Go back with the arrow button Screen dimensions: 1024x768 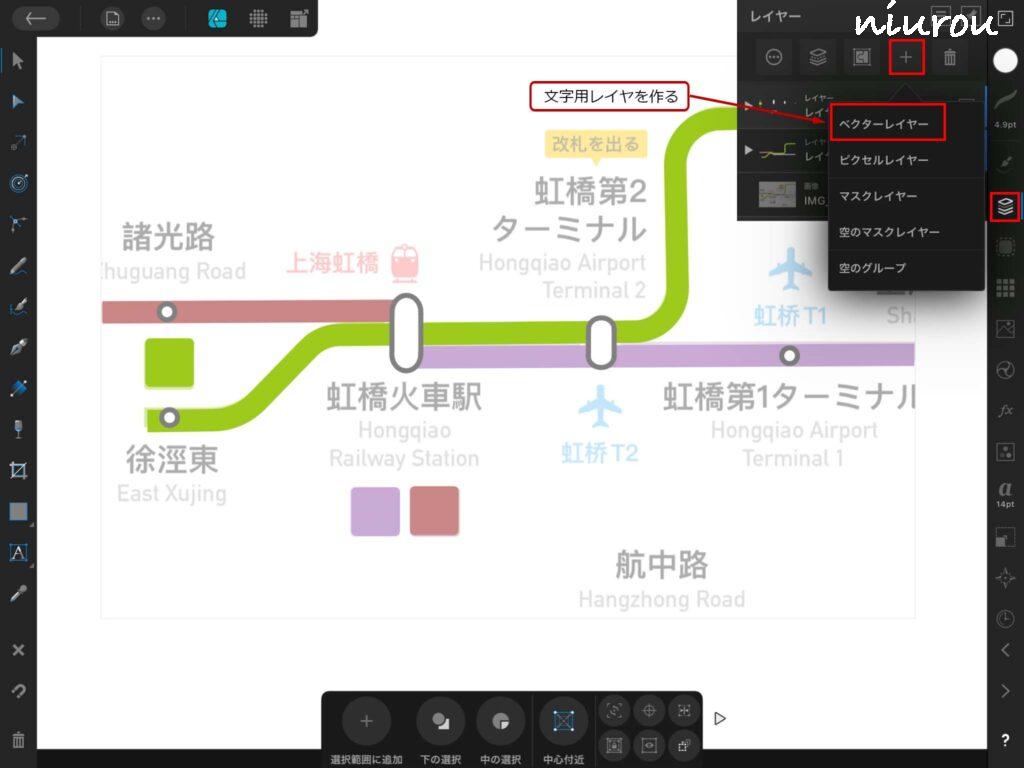(x=36, y=18)
